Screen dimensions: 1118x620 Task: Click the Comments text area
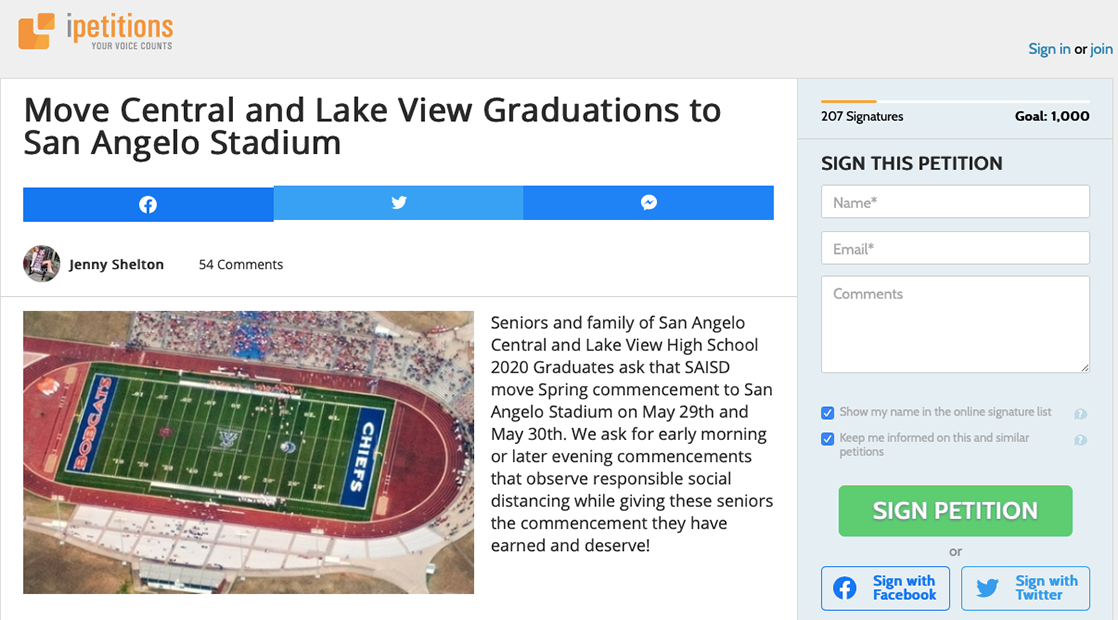click(x=955, y=324)
